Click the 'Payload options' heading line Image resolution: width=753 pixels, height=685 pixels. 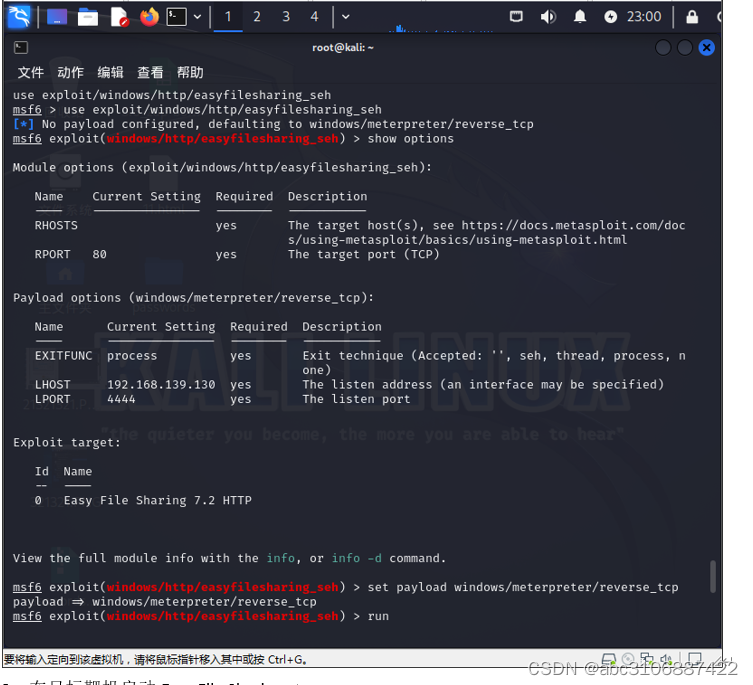point(194,298)
